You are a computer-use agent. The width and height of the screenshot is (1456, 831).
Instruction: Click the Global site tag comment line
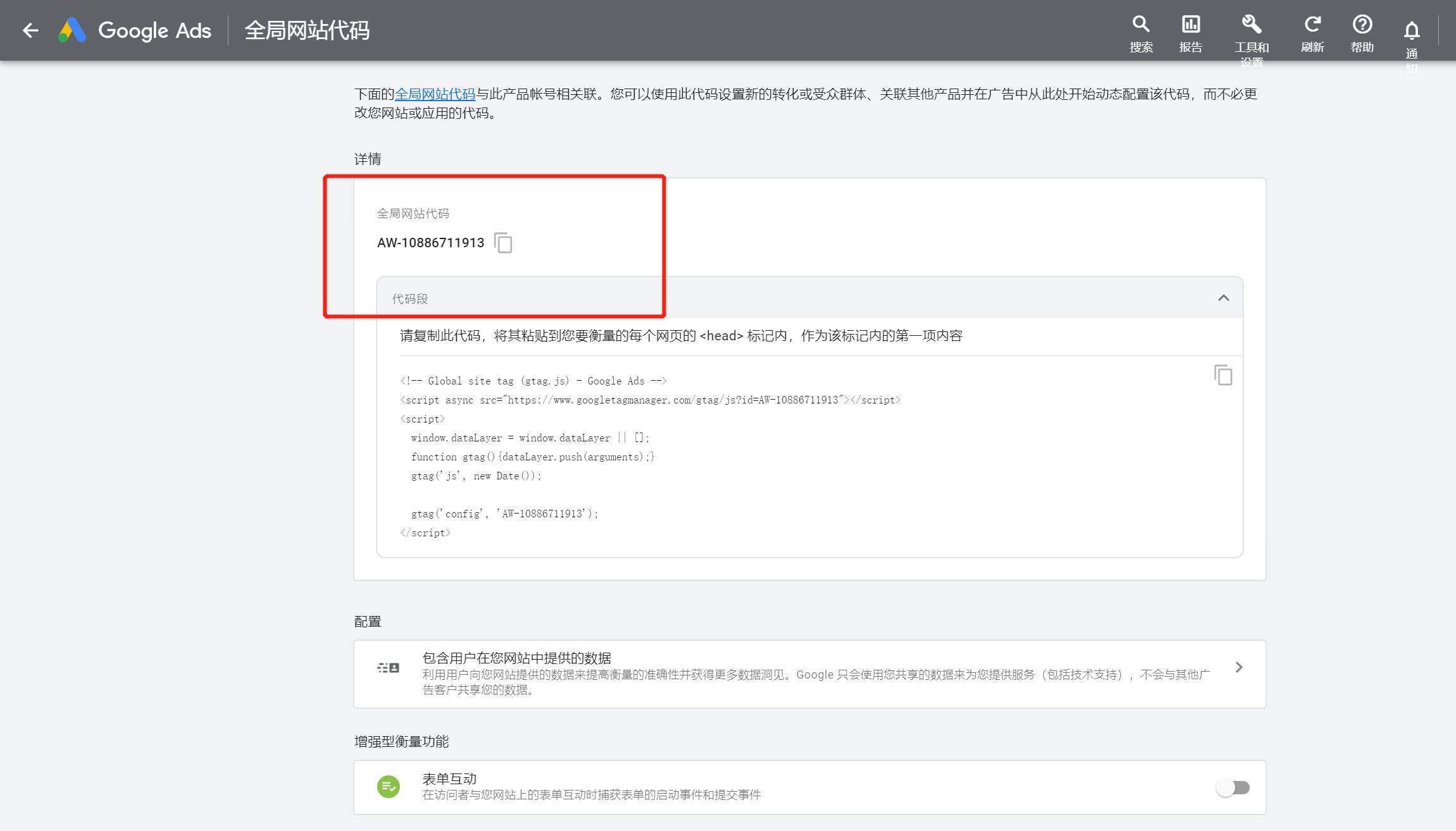533,381
